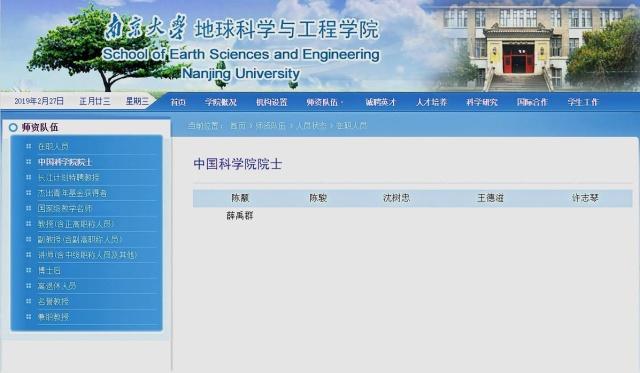
Task: Open 名誉教授 sidebar entry
Action: point(53,302)
